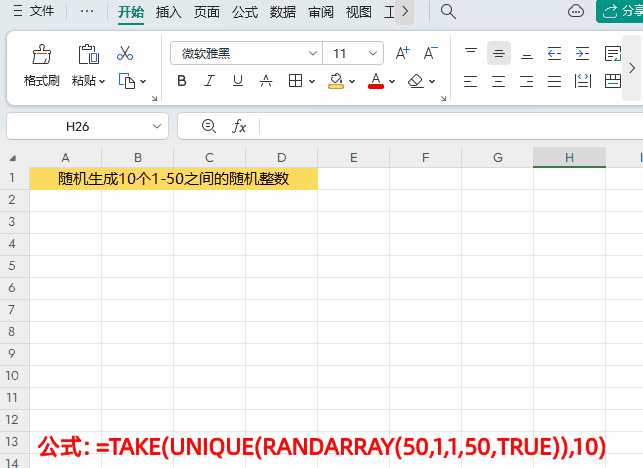The width and height of the screenshot is (643, 468).
Task: Click the Increase Indent icon
Action: [582, 53]
